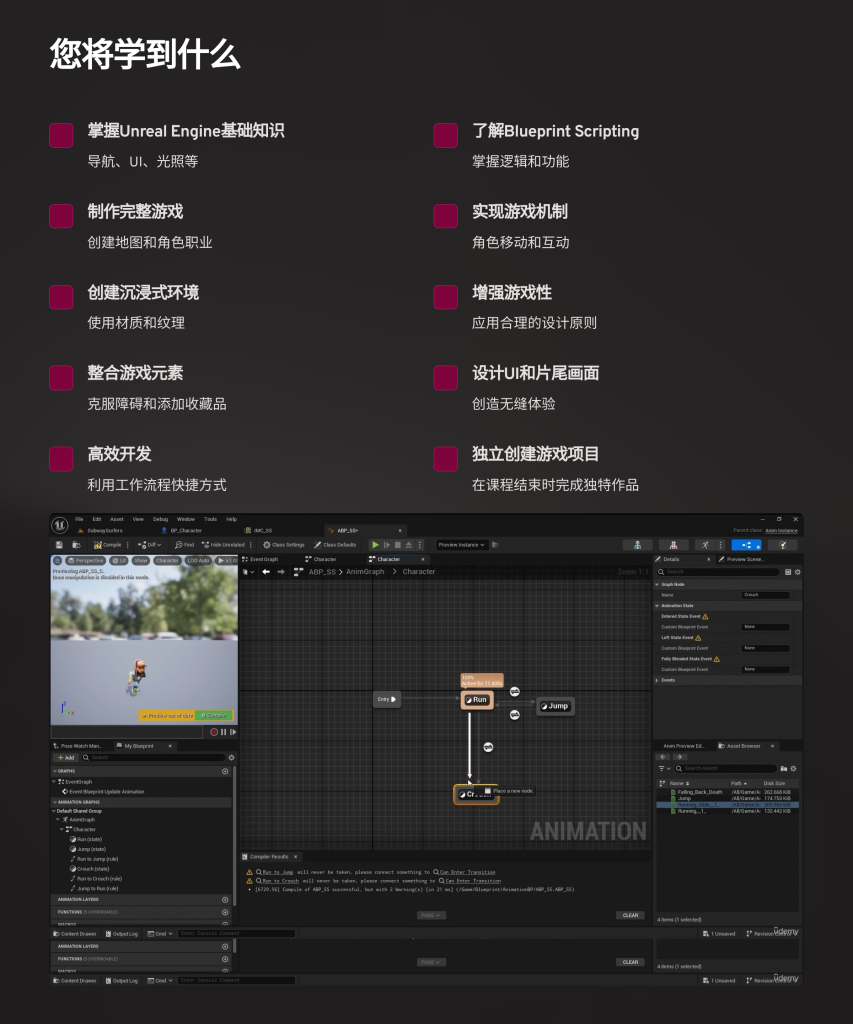Click the graph Forward navigation arrow
Screen dimensions: 853x1024
[281, 571]
